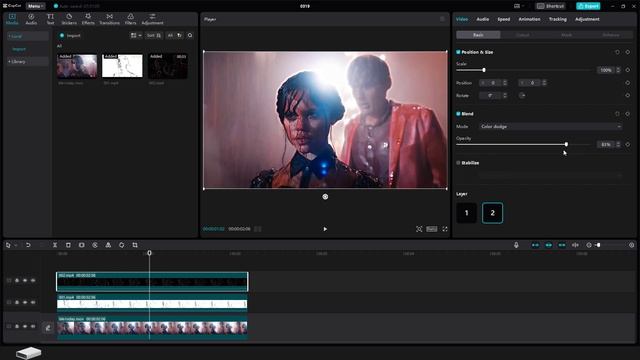Viewport: 640px width, 360px height.
Task: Toggle main track magnet in timeline toolbar
Action: click(536, 245)
